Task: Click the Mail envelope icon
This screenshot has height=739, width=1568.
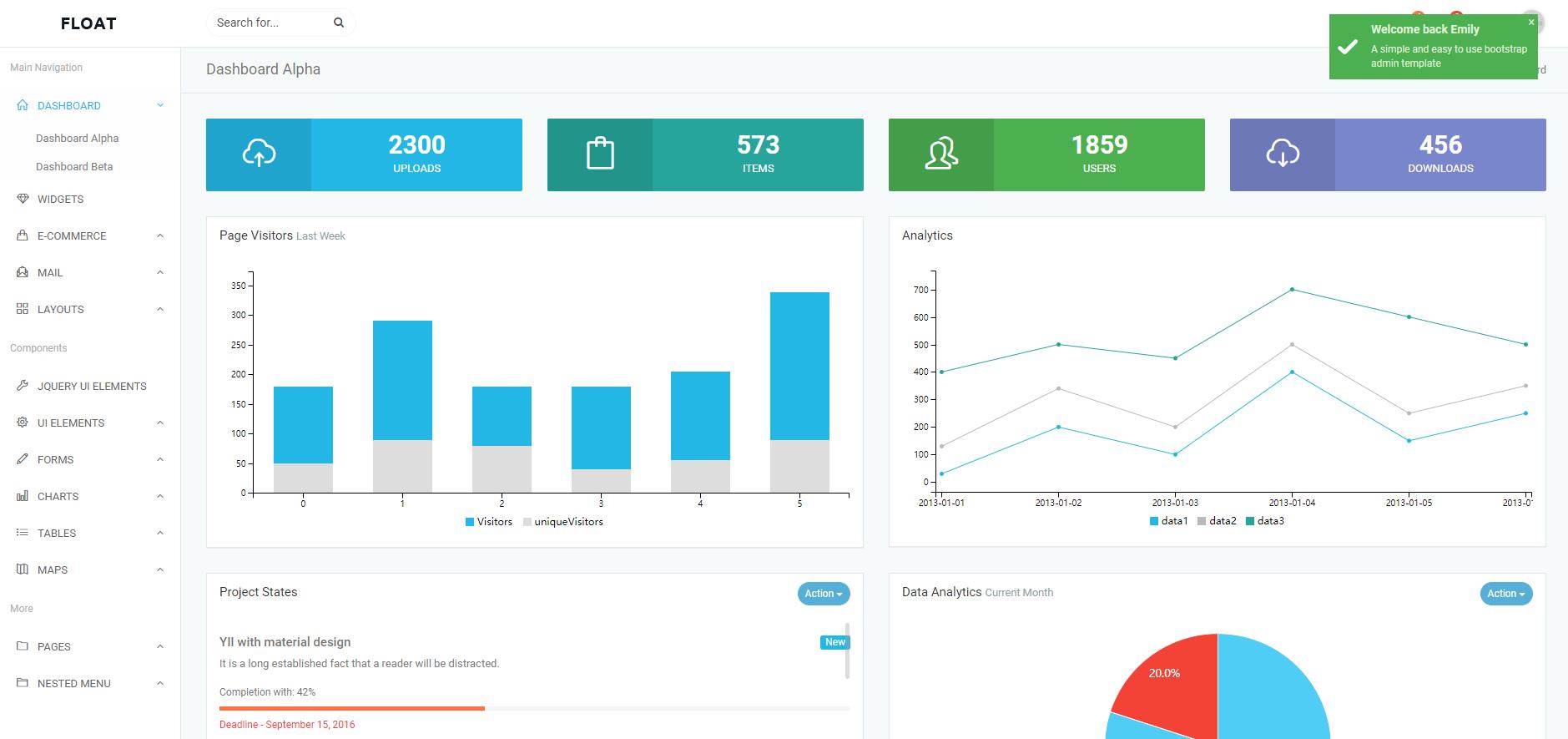Action: click(23, 273)
